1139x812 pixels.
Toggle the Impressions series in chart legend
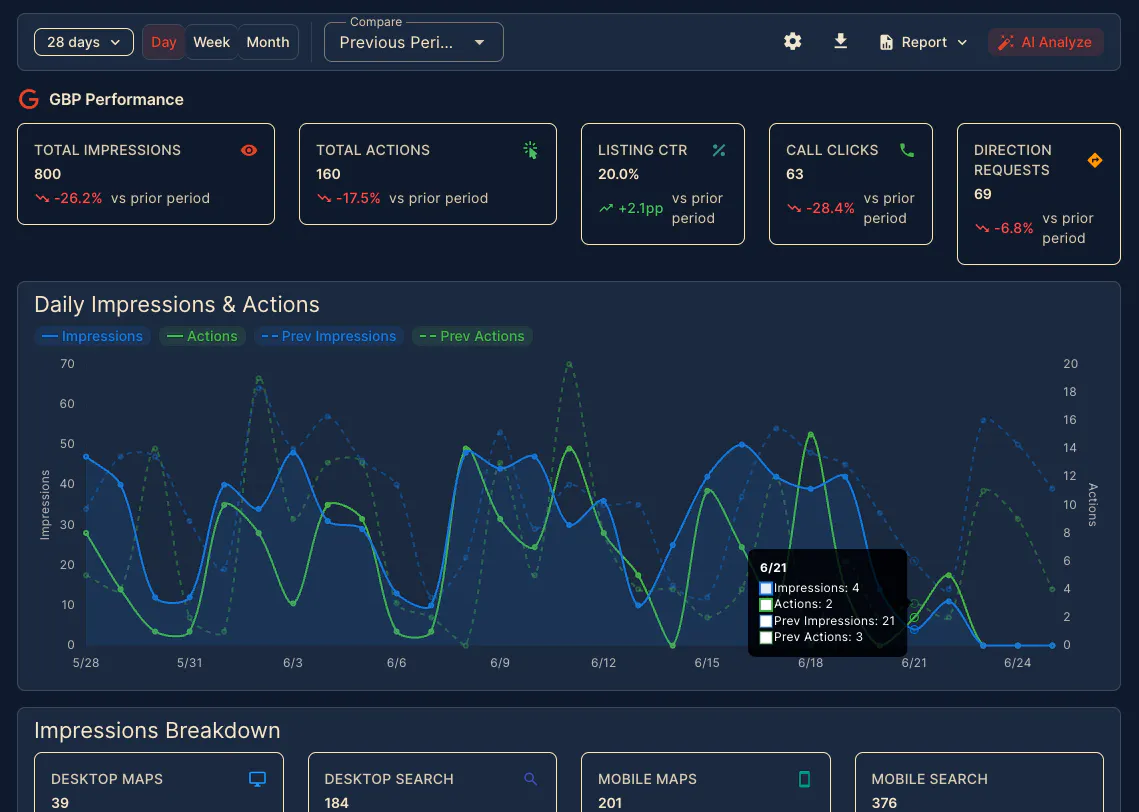tap(92, 336)
